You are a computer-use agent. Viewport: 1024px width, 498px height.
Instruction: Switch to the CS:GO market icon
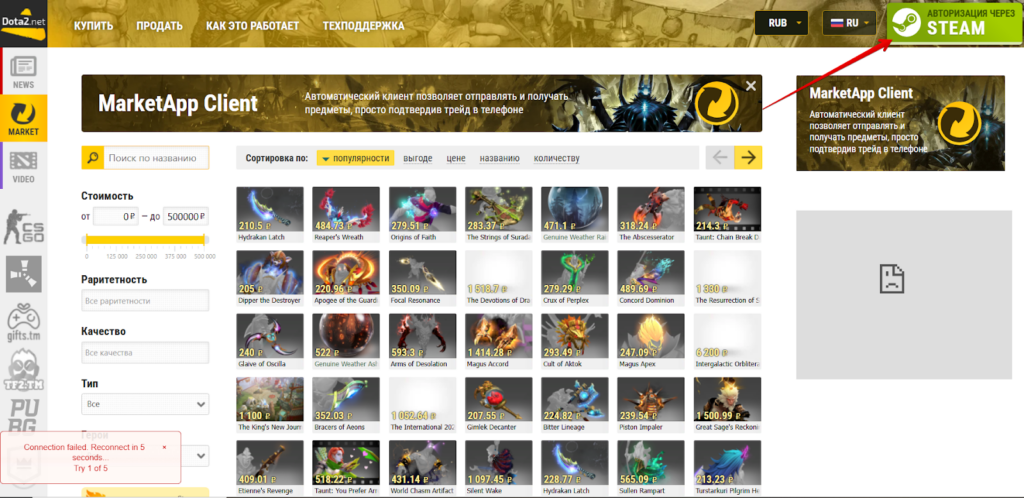(x=24, y=226)
